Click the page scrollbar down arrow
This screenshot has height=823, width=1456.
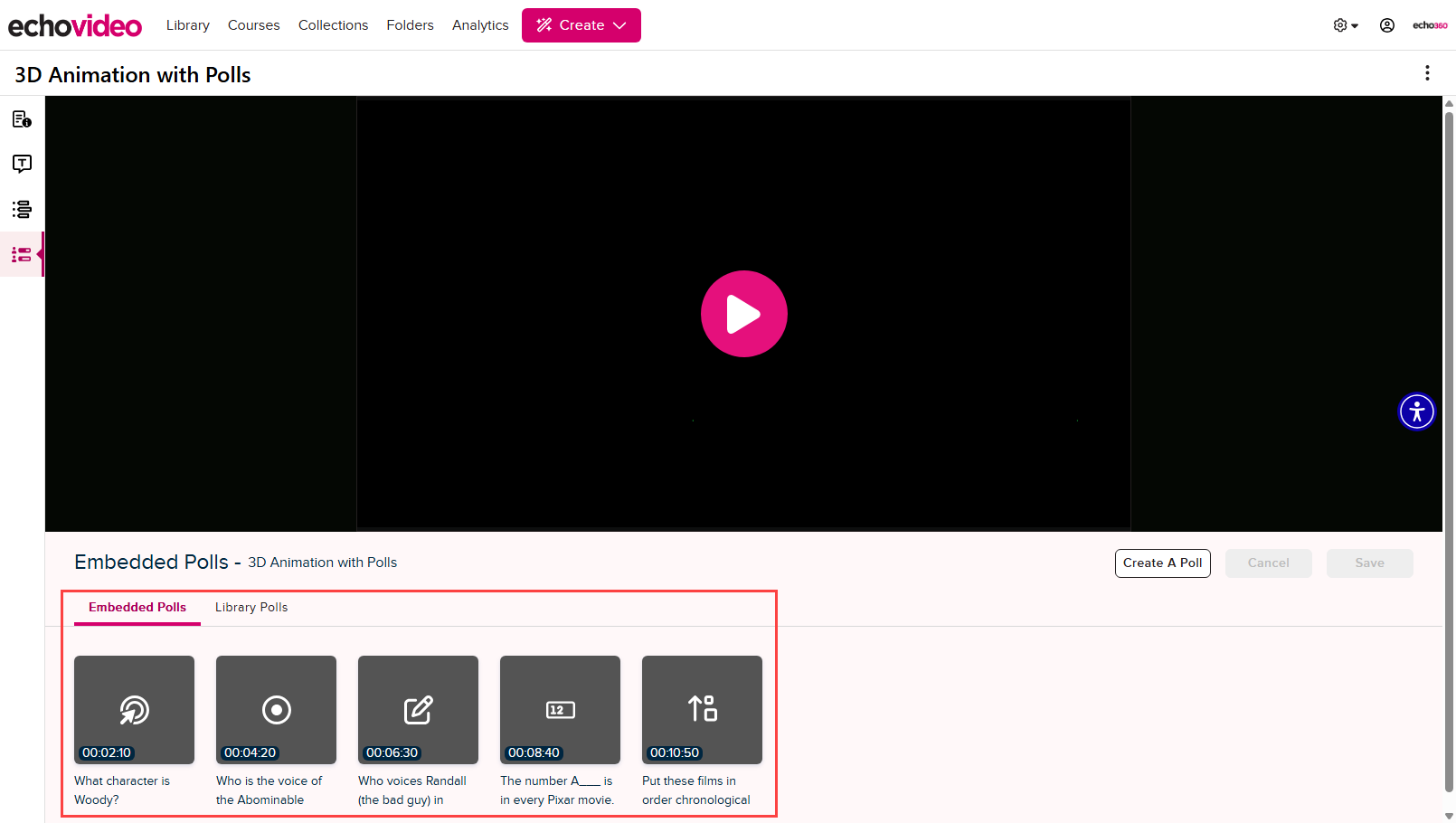coord(1449,816)
